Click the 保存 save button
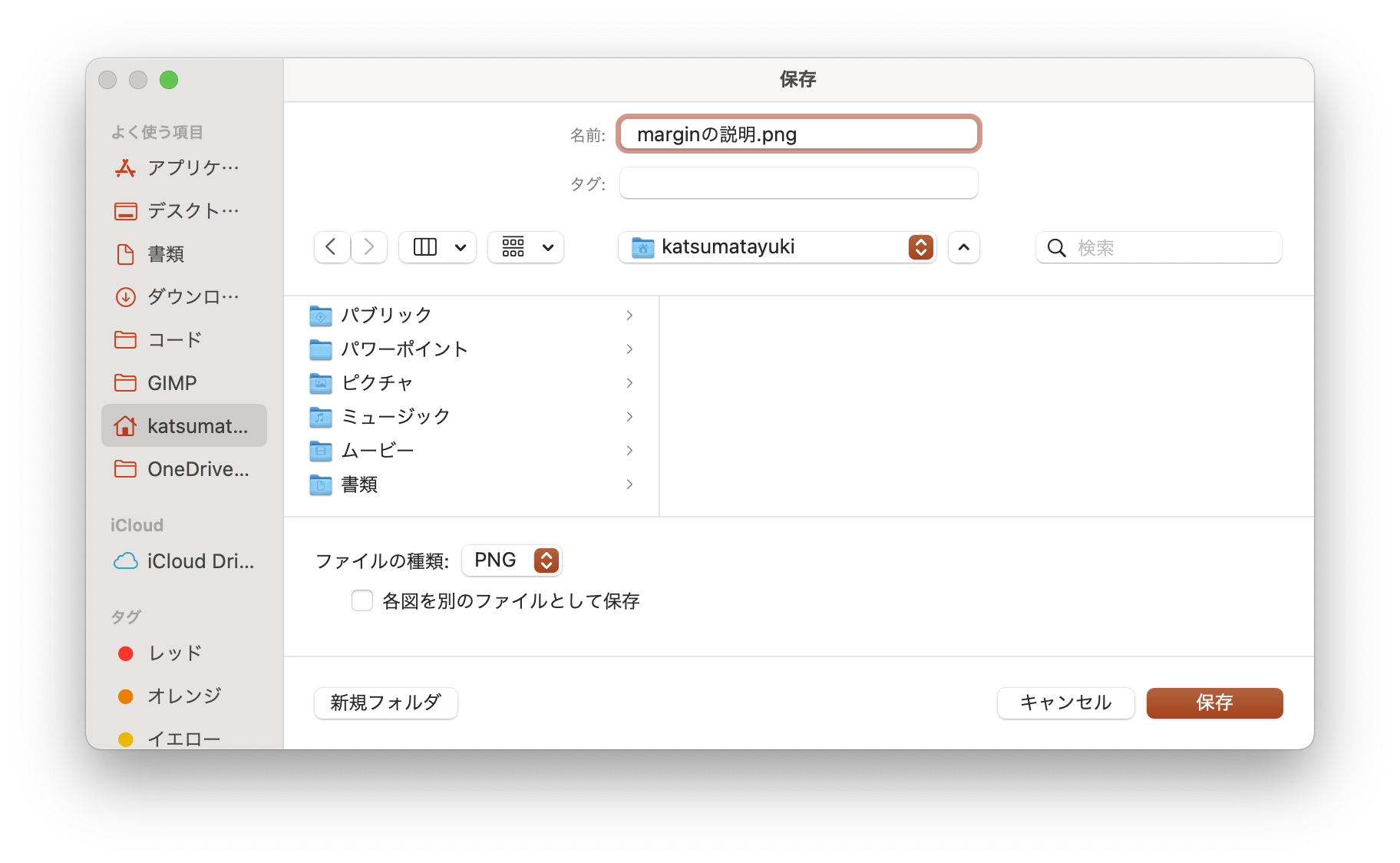 1214,703
